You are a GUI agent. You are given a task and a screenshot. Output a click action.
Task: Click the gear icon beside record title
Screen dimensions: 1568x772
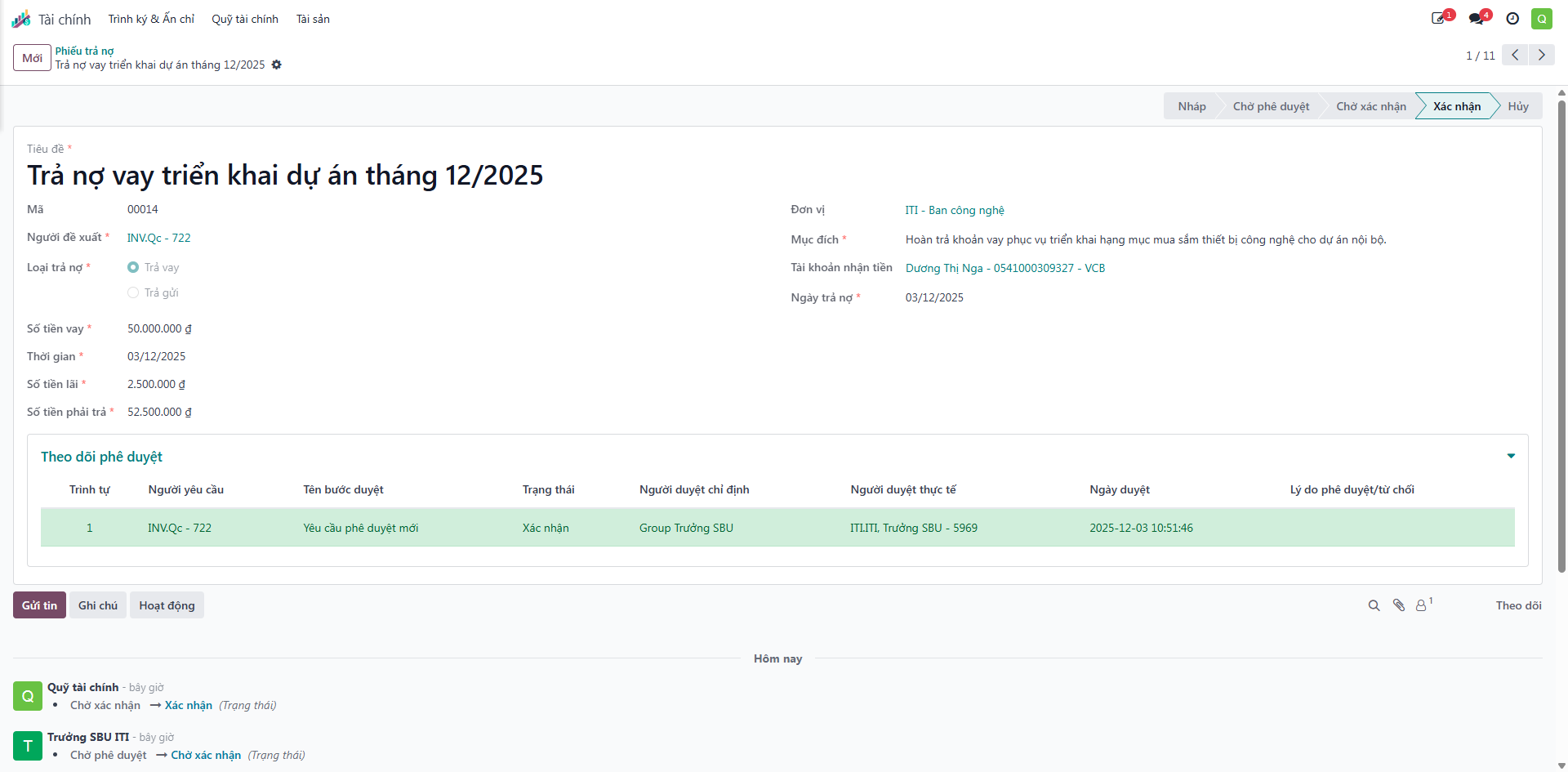pyautogui.click(x=277, y=65)
